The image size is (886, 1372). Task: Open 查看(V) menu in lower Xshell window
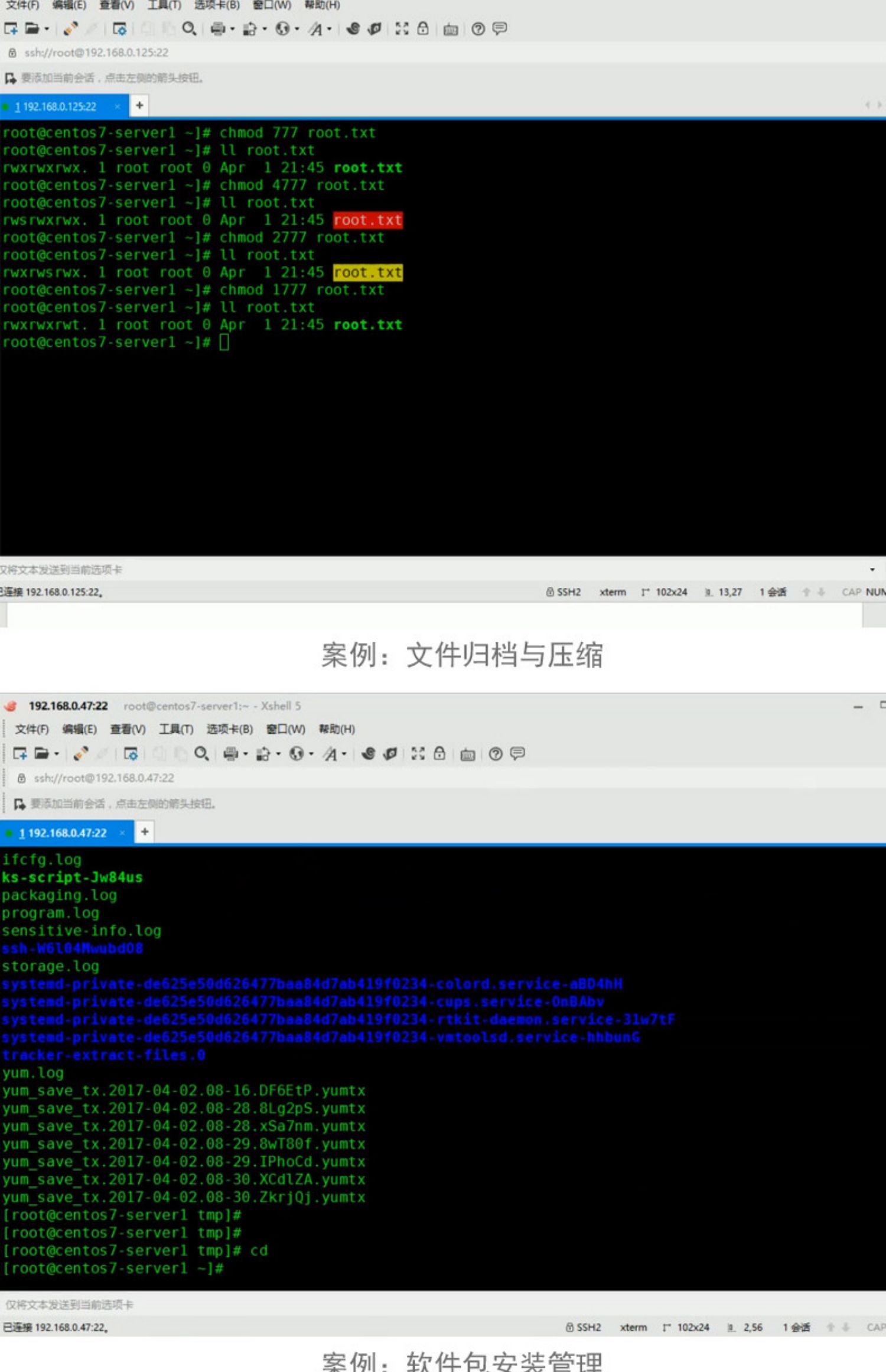point(128,729)
